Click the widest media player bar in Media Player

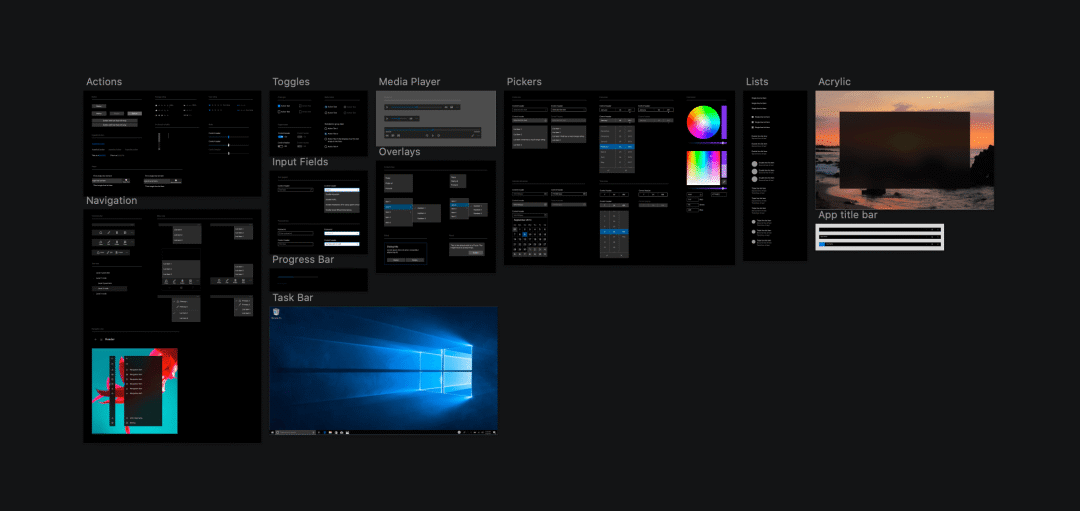[x=435, y=132]
